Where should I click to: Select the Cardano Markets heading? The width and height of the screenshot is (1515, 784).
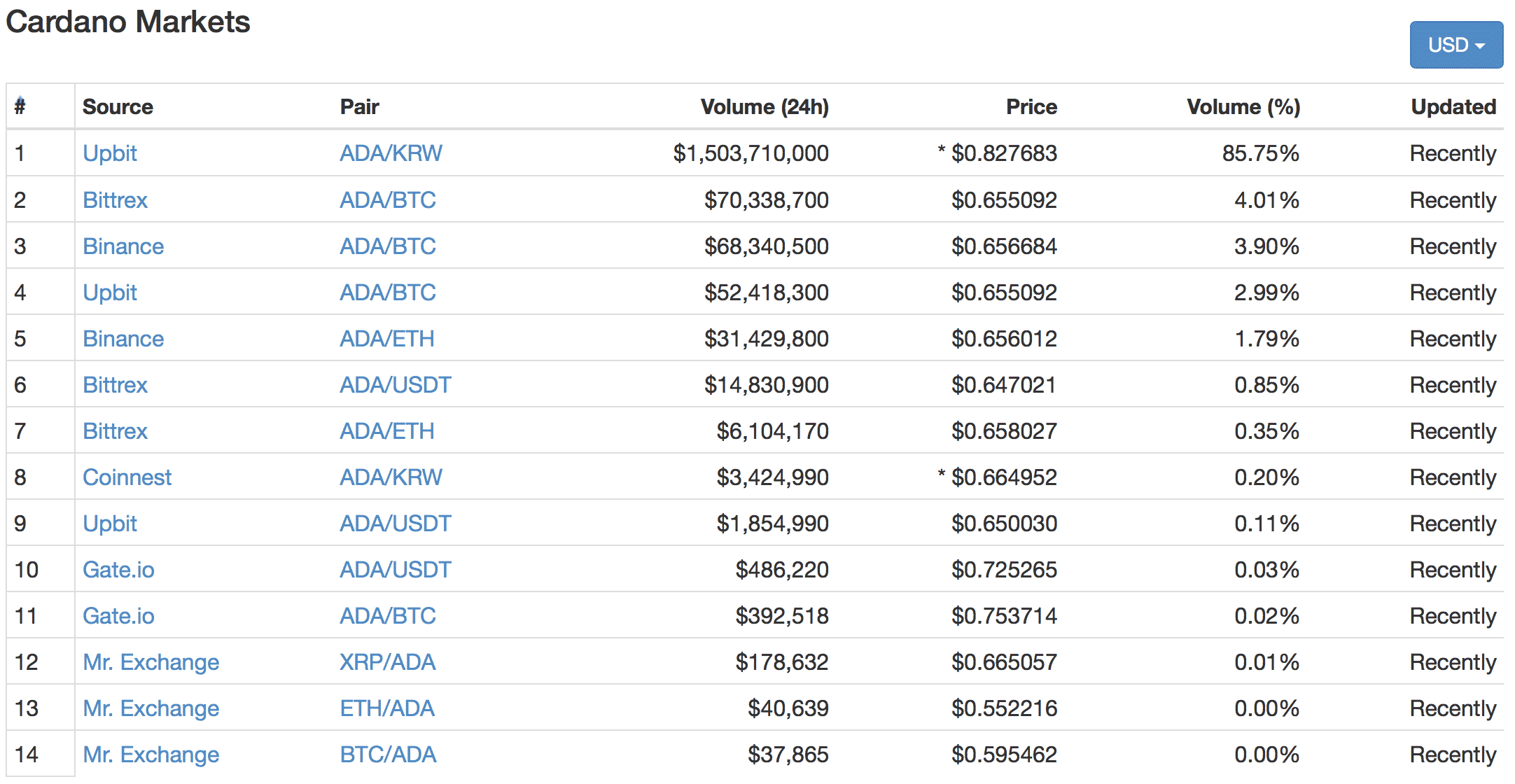128,22
